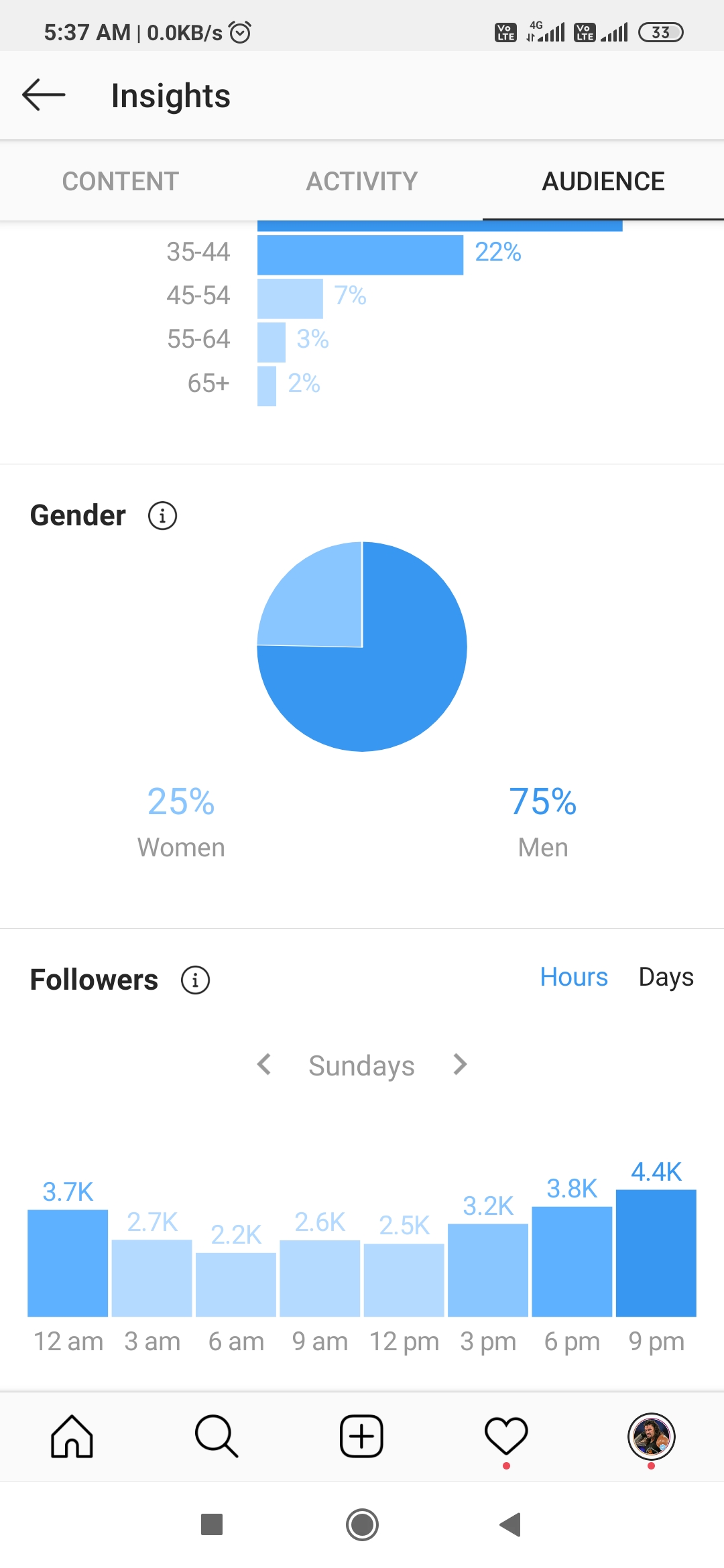Switch Followers view to Days
Screen dimensions: 724x1568
[x=666, y=977]
